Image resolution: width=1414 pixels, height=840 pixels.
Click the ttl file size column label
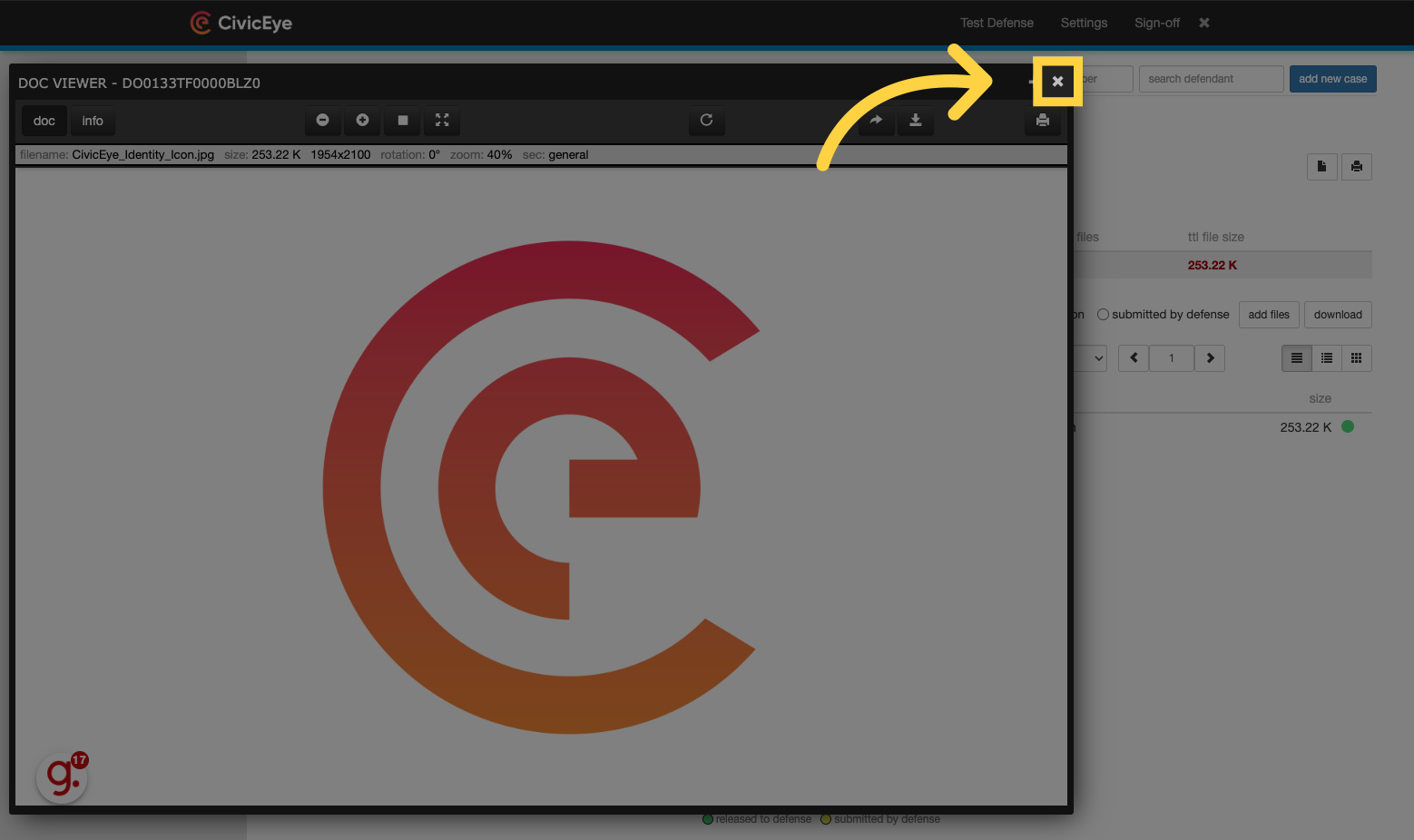tap(1215, 237)
